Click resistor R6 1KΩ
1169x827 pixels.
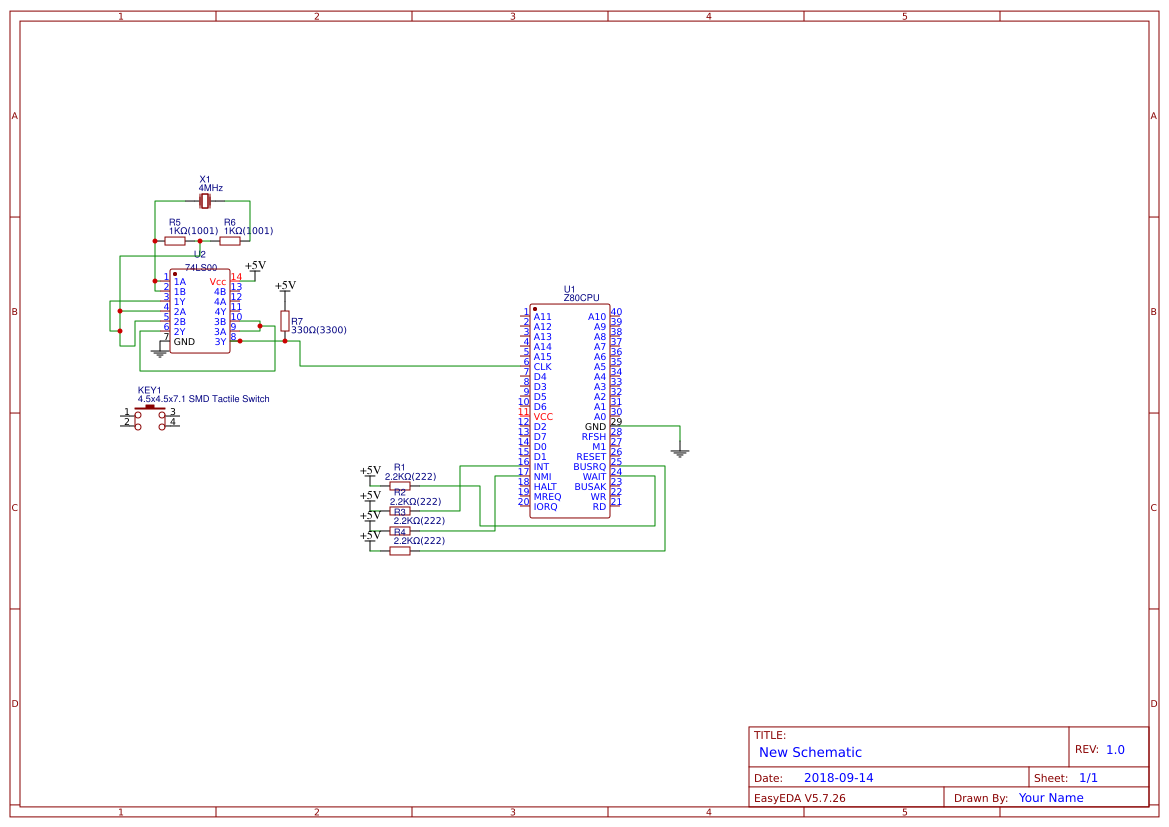232,240
